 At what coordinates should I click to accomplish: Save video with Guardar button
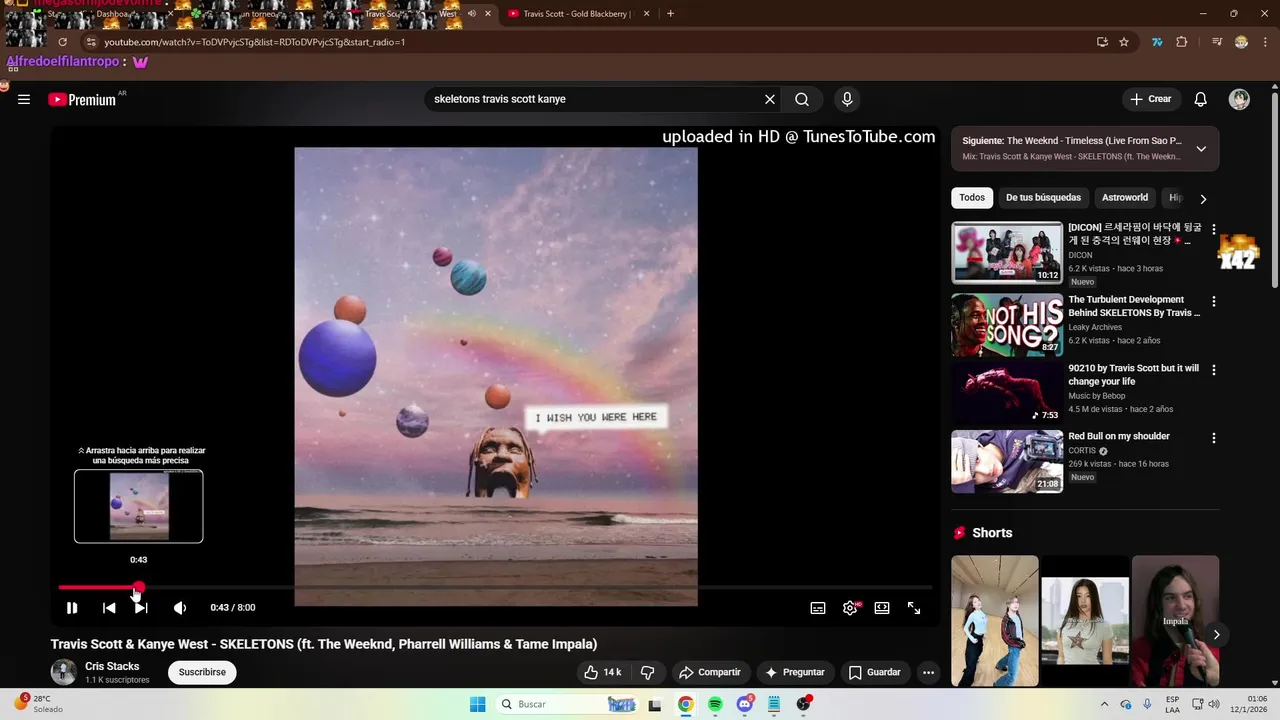(x=875, y=672)
